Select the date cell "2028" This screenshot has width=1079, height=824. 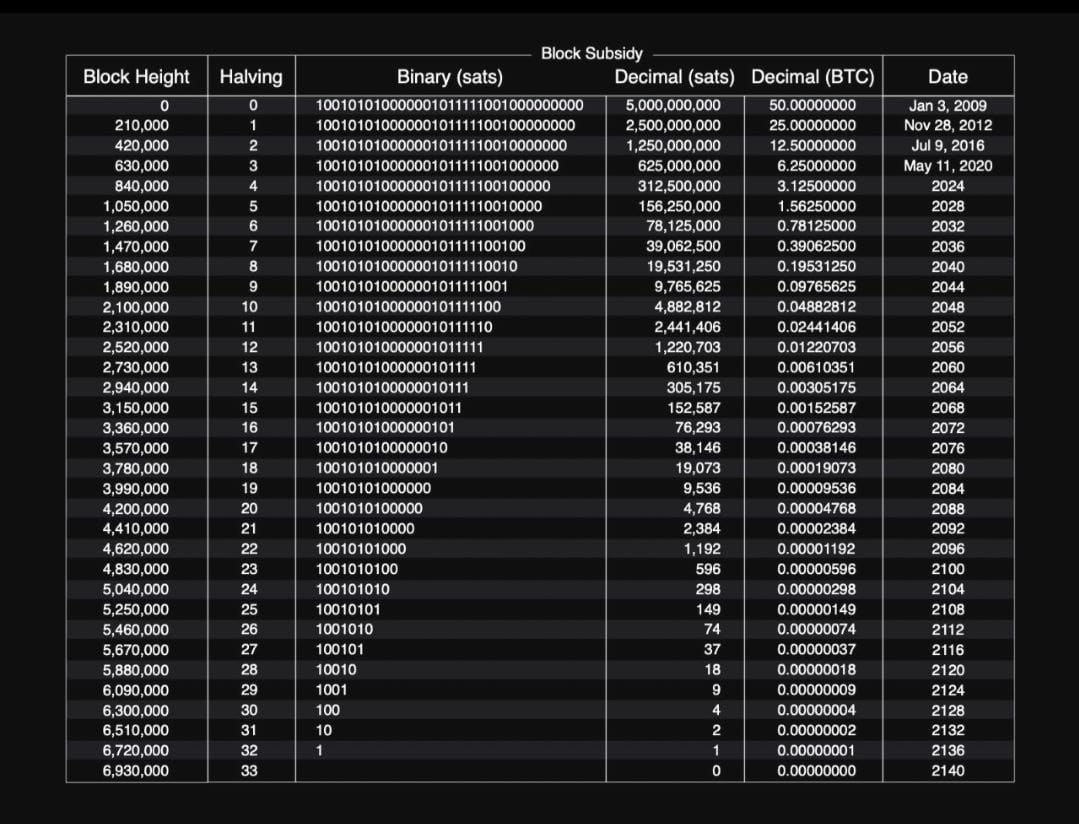948,206
